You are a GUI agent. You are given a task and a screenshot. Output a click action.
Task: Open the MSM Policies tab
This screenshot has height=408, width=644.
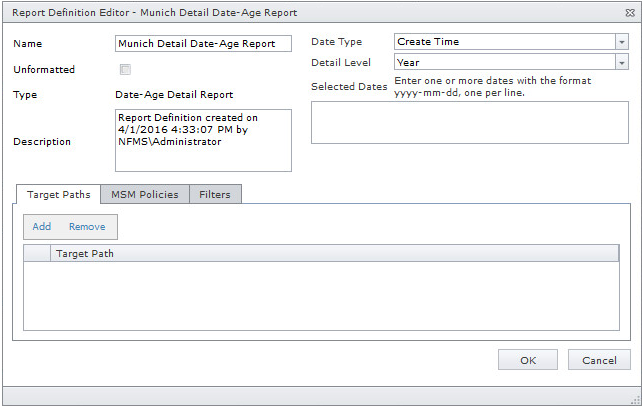point(144,195)
